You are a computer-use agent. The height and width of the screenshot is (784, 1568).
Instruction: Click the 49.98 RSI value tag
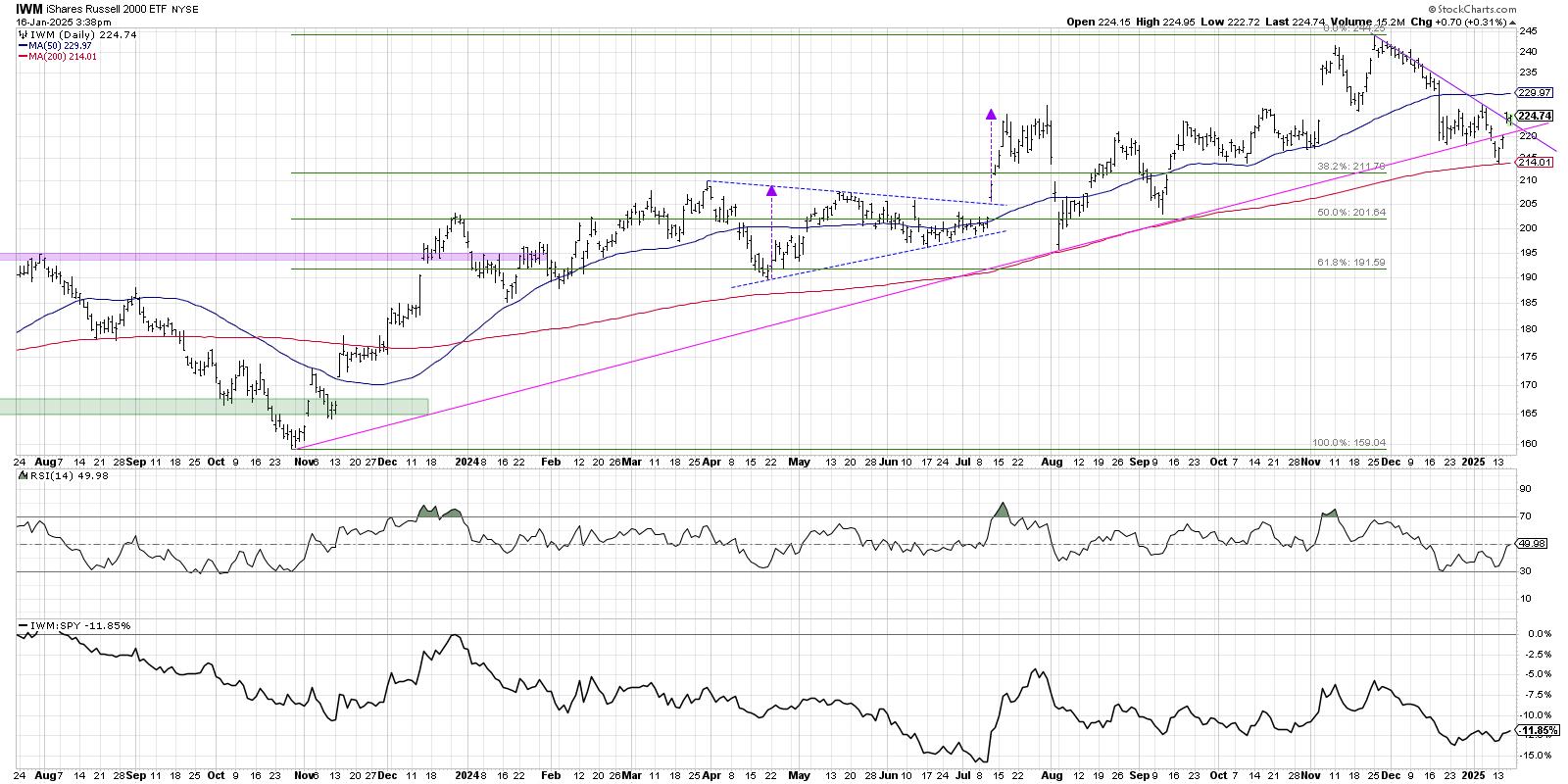(1532, 544)
